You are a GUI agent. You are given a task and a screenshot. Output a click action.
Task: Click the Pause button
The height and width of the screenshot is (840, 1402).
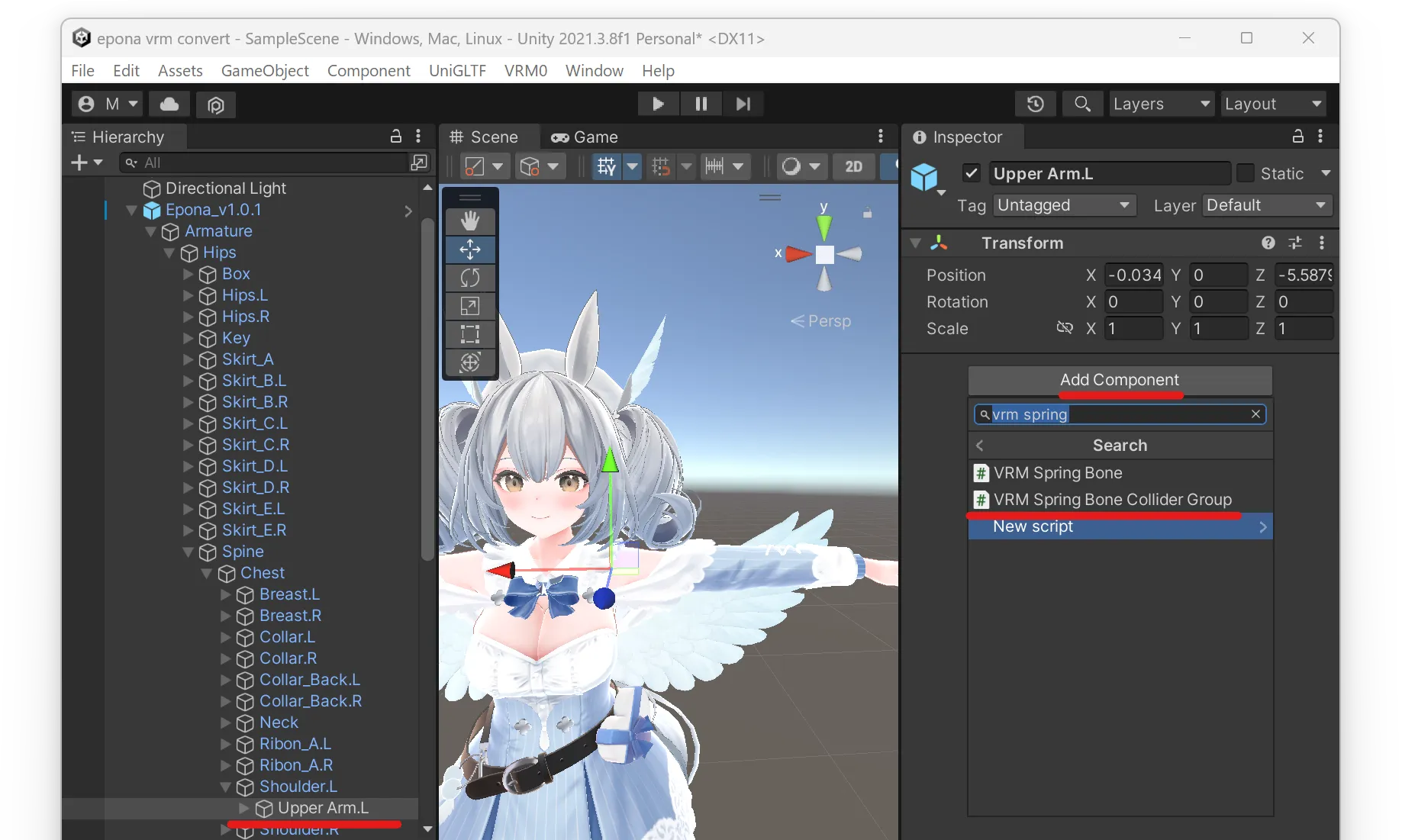pyautogui.click(x=701, y=104)
